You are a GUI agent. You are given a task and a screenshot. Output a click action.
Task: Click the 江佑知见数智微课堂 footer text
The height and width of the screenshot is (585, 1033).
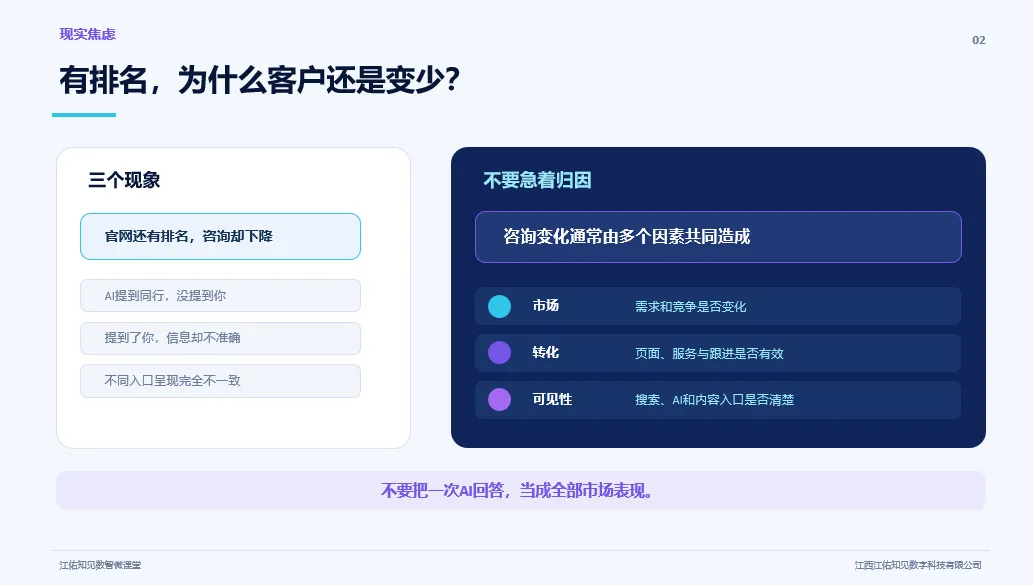click(100, 565)
